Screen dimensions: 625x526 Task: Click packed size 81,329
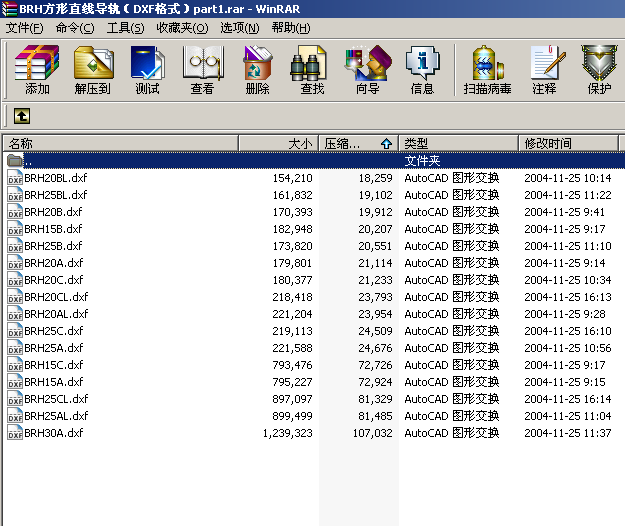point(375,399)
